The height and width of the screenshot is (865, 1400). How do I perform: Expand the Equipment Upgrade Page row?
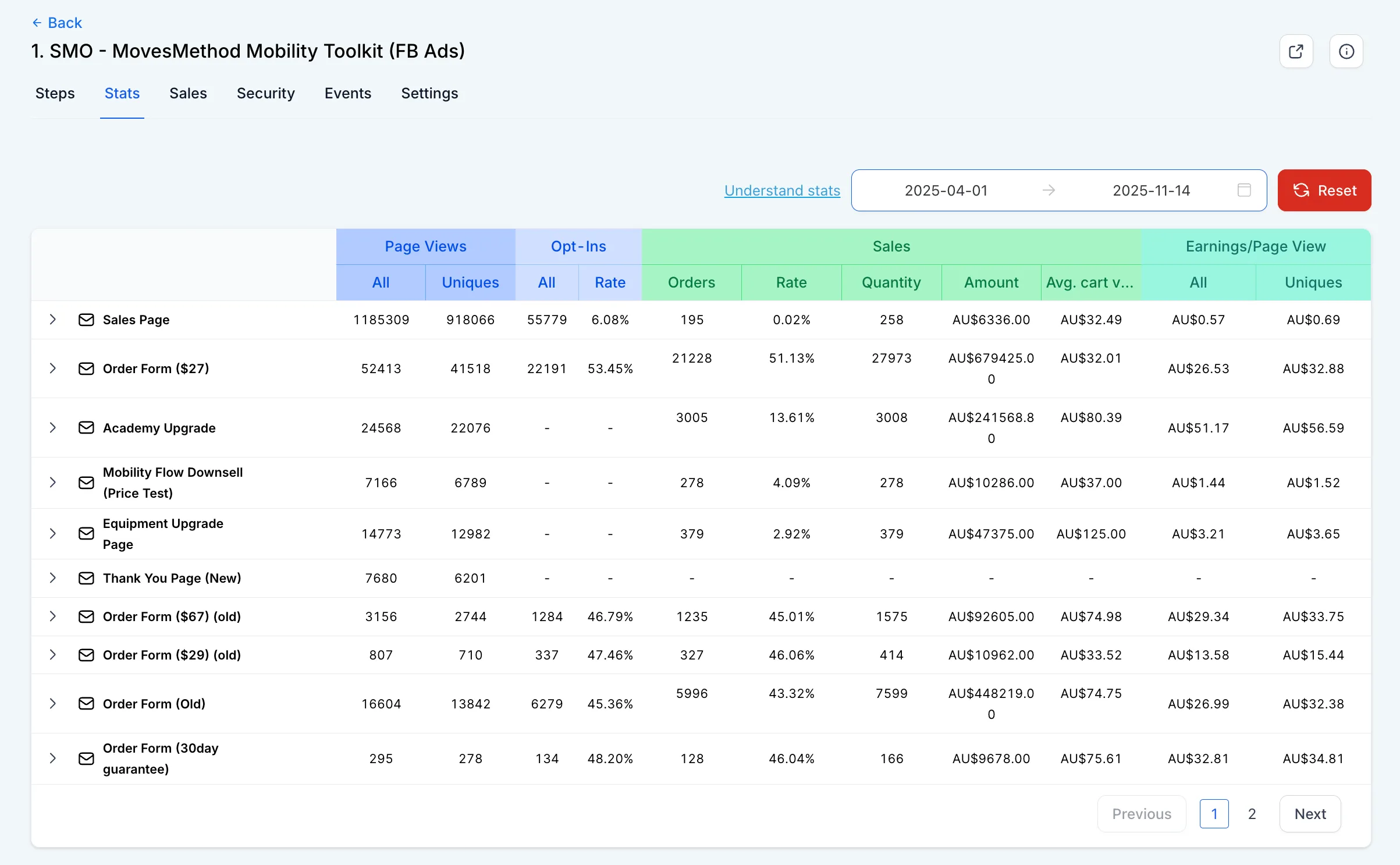click(x=53, y=534)
